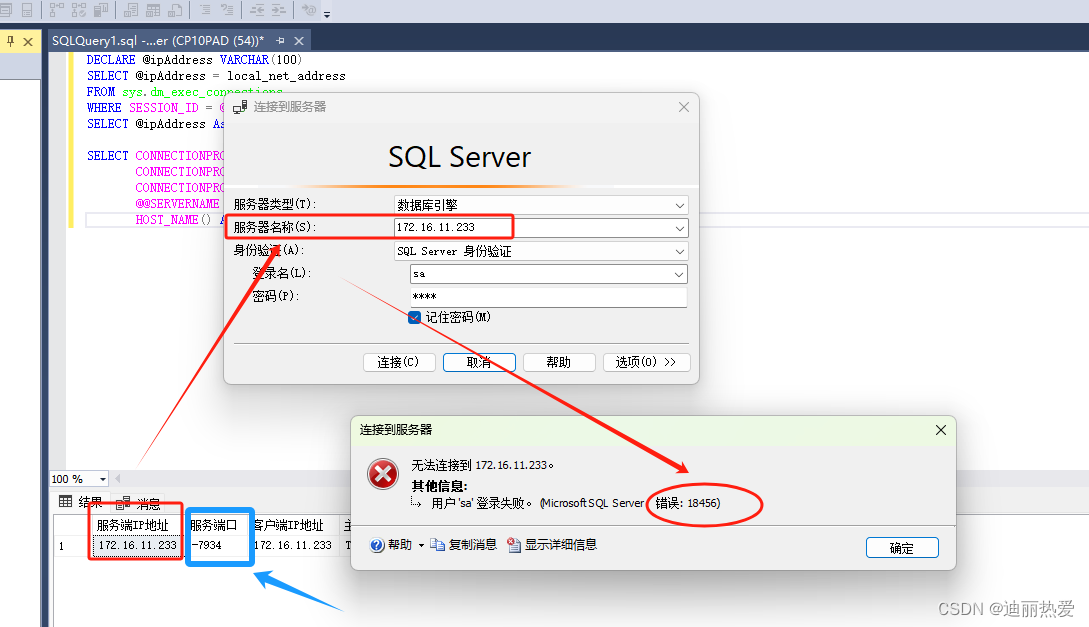Toggle the 记住密码 remember password checkbox

(x=415, y=317)
